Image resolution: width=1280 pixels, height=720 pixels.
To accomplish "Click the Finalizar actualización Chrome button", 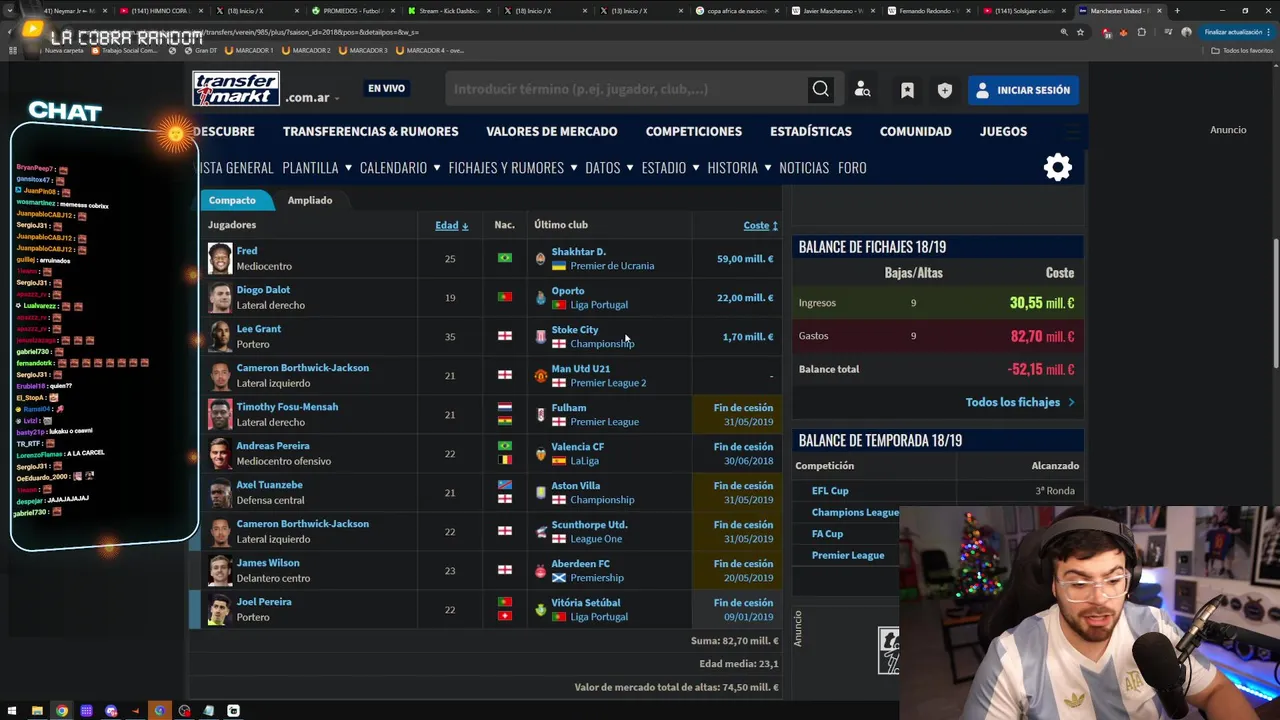I will (1236, 32).
